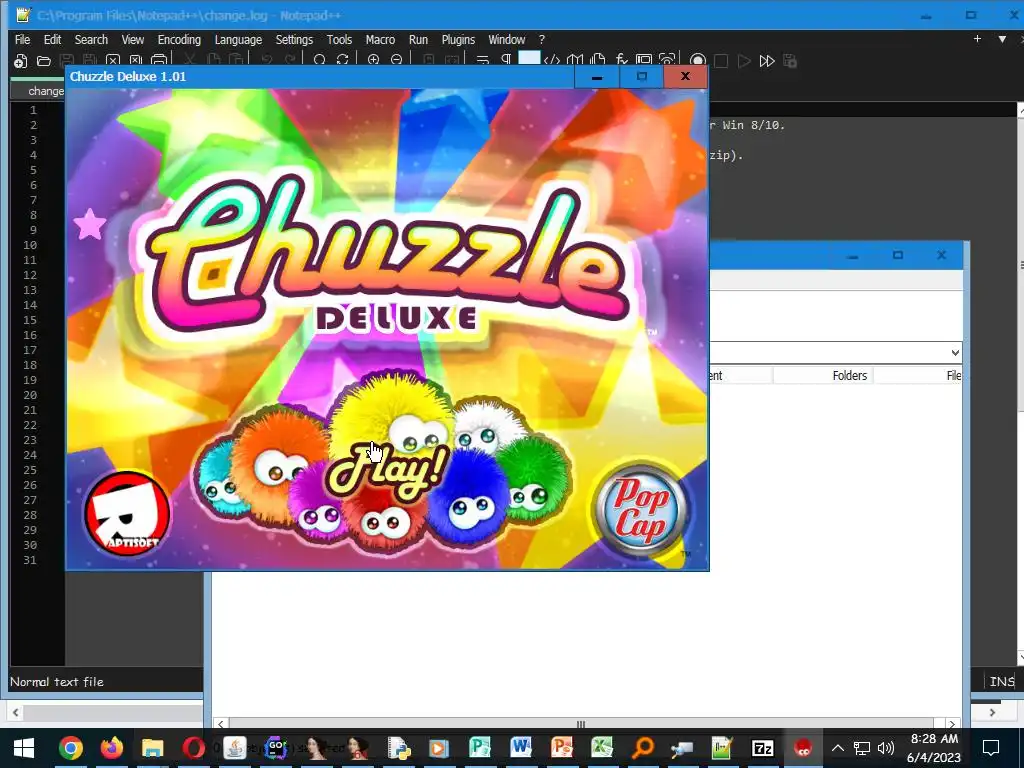Open Opera browser from the taskbar

193,748
